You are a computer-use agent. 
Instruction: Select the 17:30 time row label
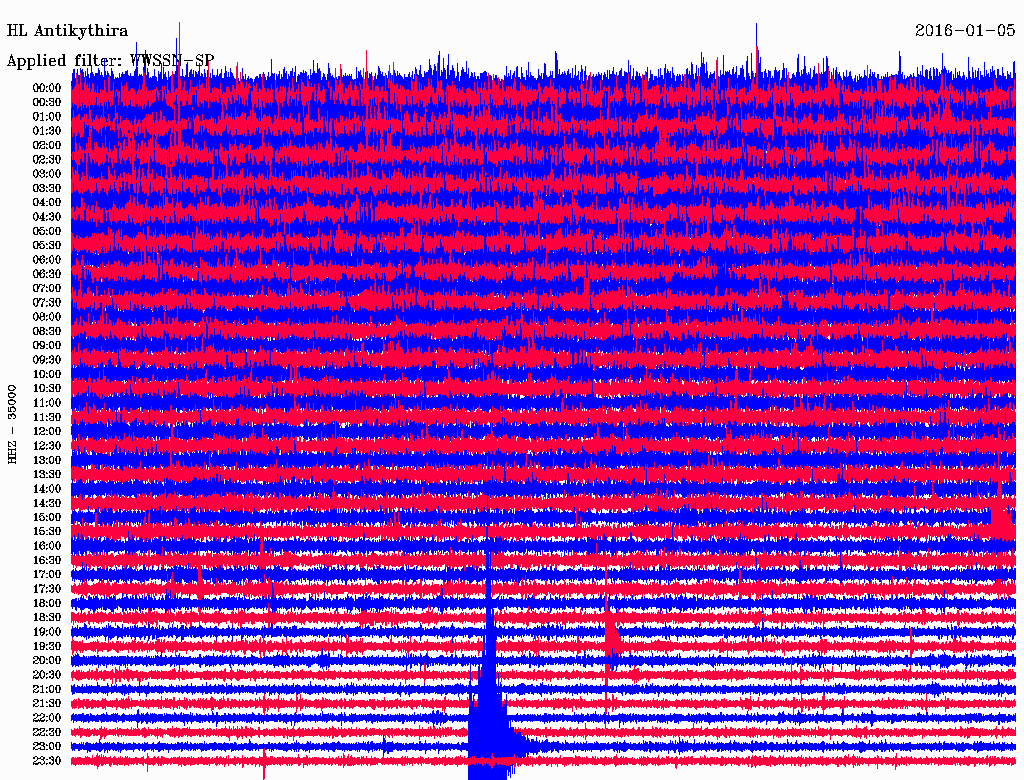[x=47, y=589]
